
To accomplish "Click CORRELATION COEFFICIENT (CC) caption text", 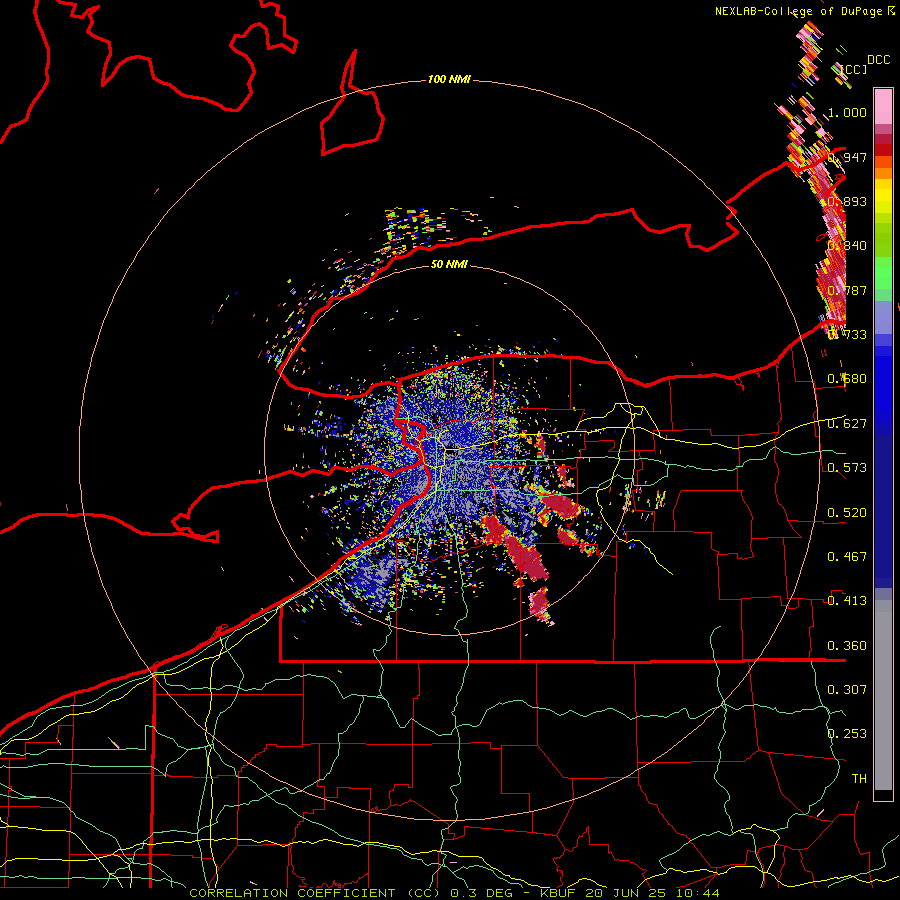I will 315,893.
